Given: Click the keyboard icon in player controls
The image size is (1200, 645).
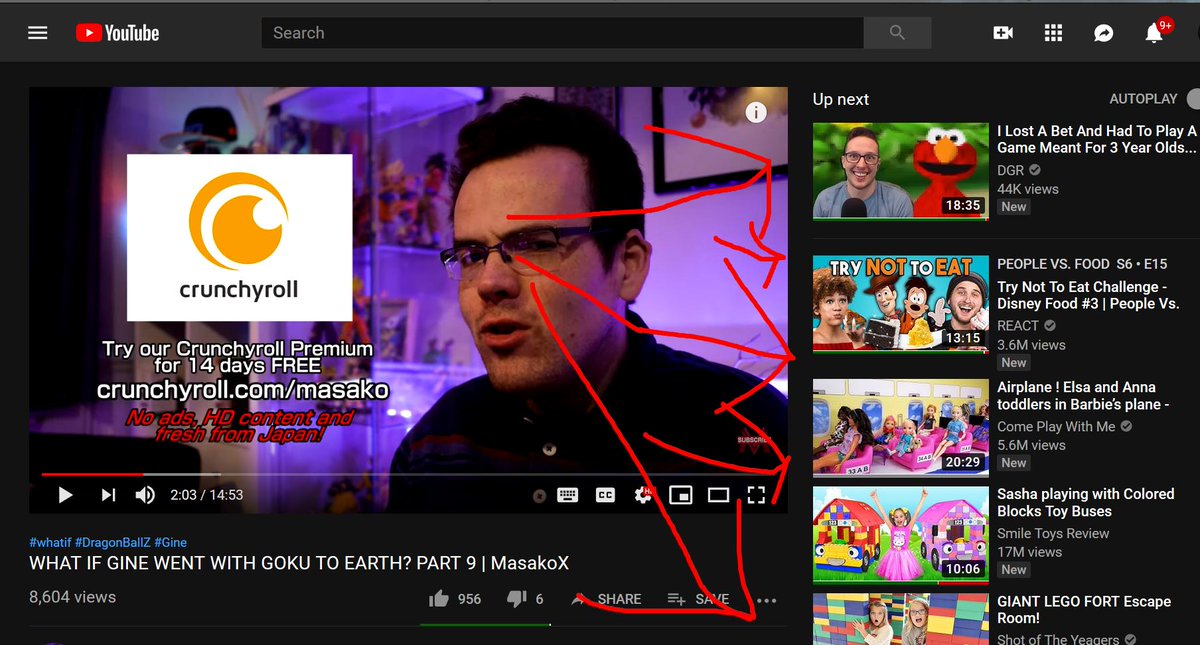Looking at the screenshot, I should 568,495.
